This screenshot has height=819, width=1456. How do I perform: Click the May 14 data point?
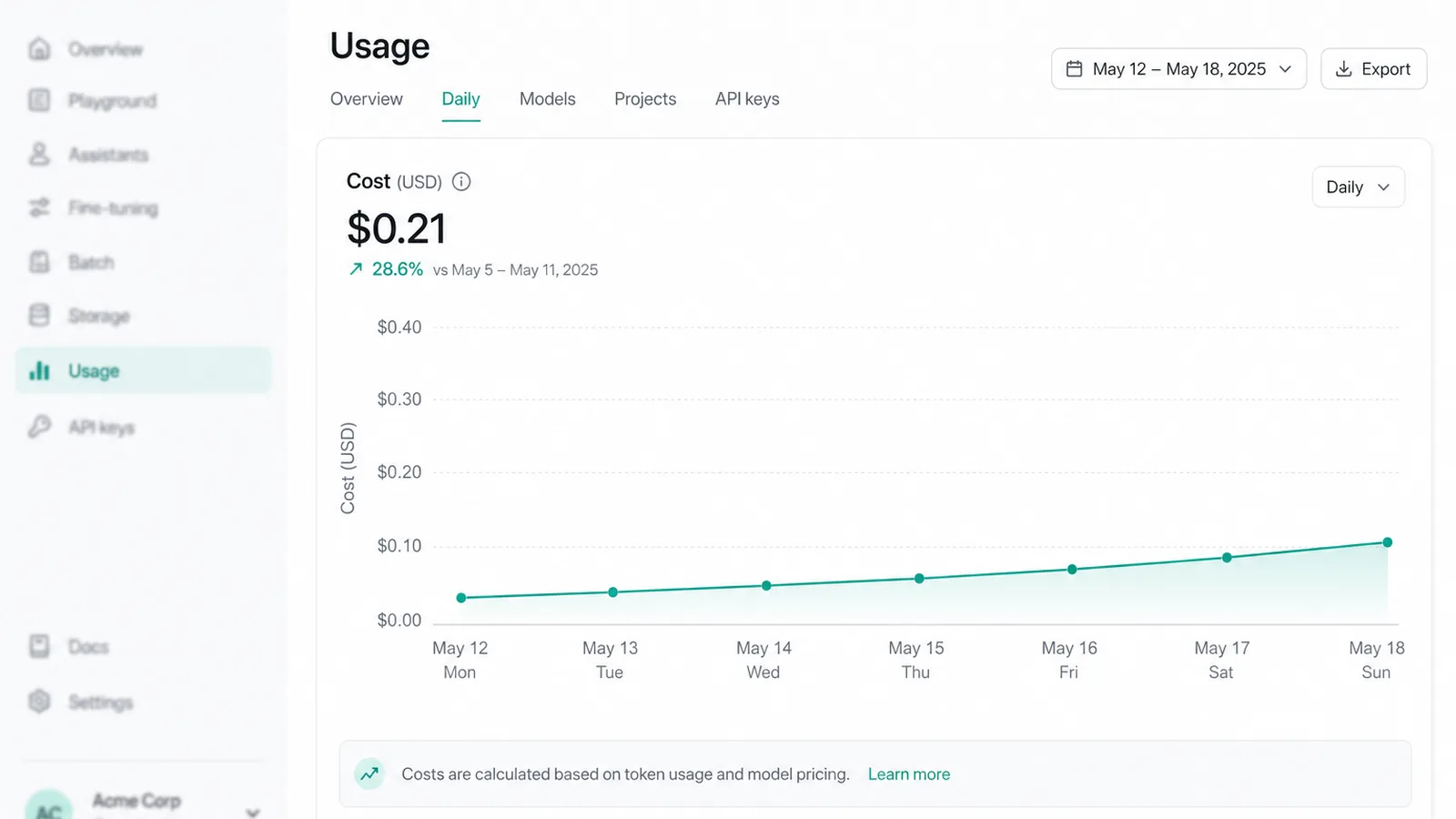click(766, 585)
